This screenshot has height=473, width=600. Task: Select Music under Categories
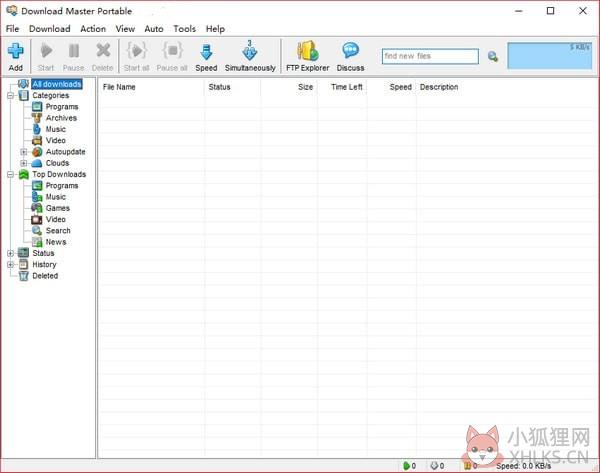(56, 129)
